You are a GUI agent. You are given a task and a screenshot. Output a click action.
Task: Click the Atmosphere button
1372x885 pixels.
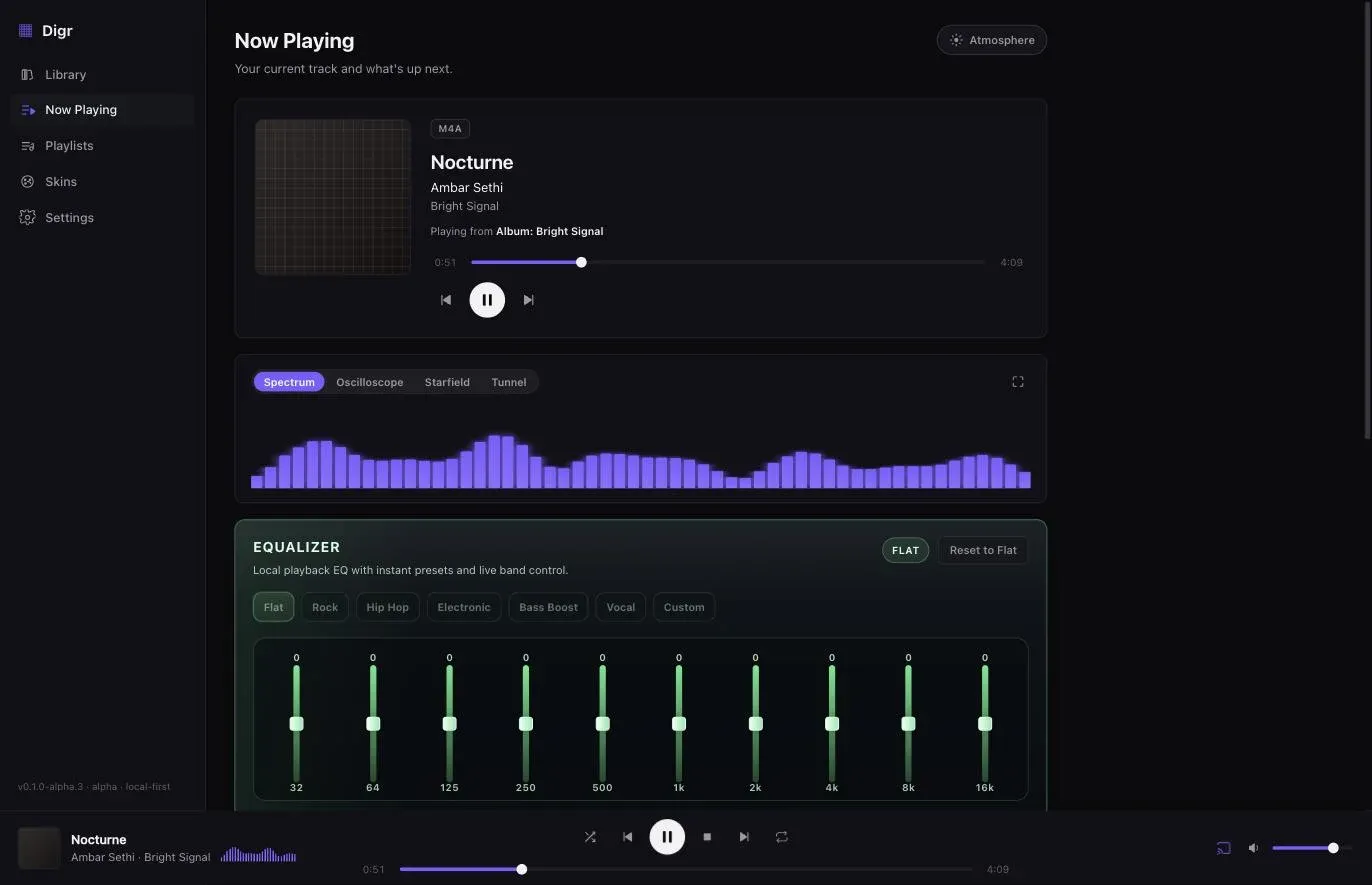point(992,40)
